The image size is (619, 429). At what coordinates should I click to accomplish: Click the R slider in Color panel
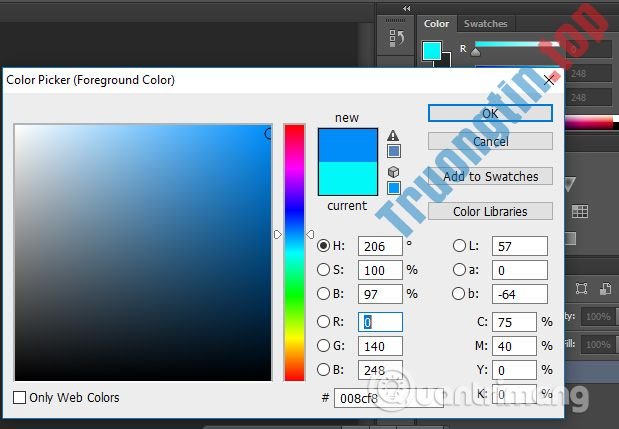(x=517, y=45)
